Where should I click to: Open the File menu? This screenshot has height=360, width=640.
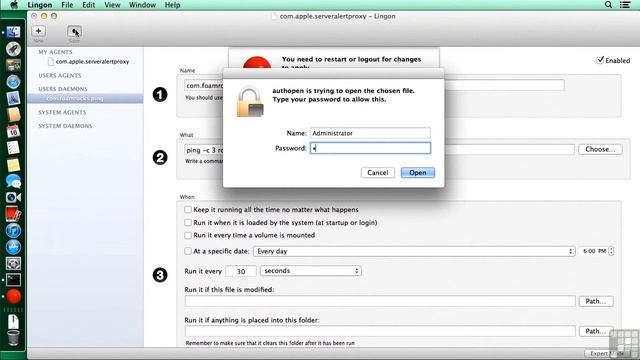click(67, 5)
